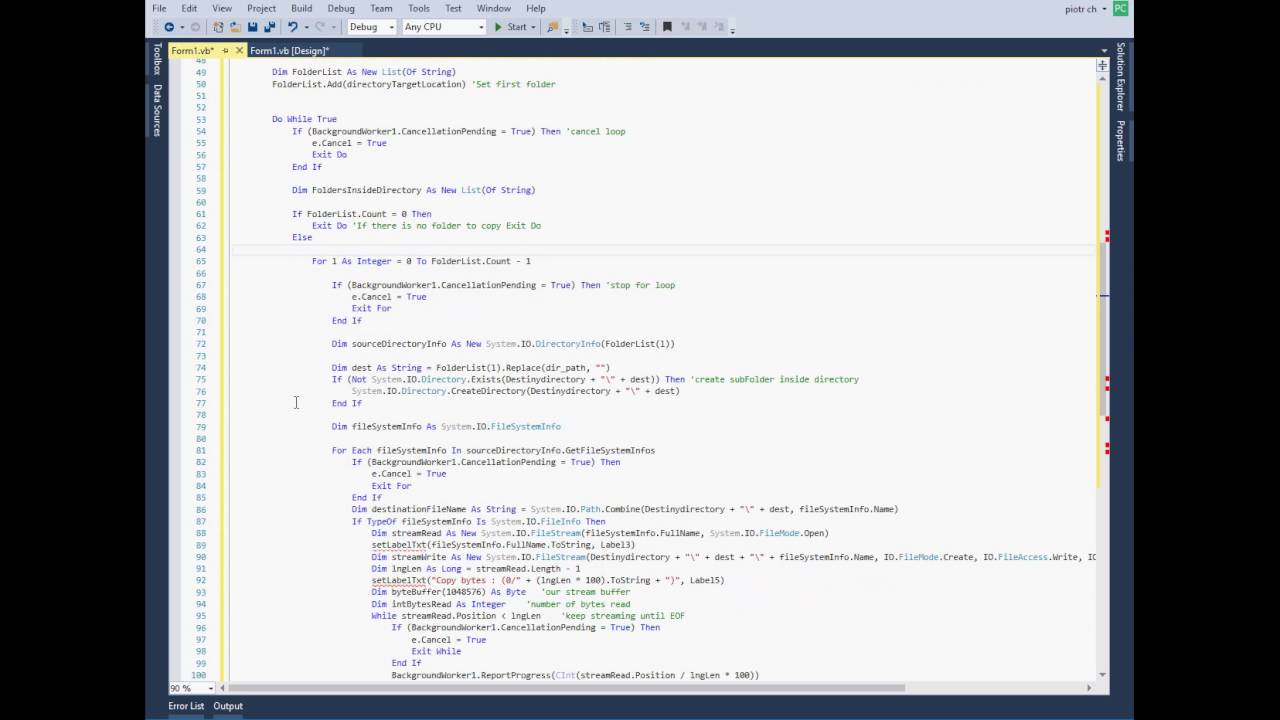This screenshot has width=1280, height=720.
Task: Open the Build menu
Action: coord(301,8)
